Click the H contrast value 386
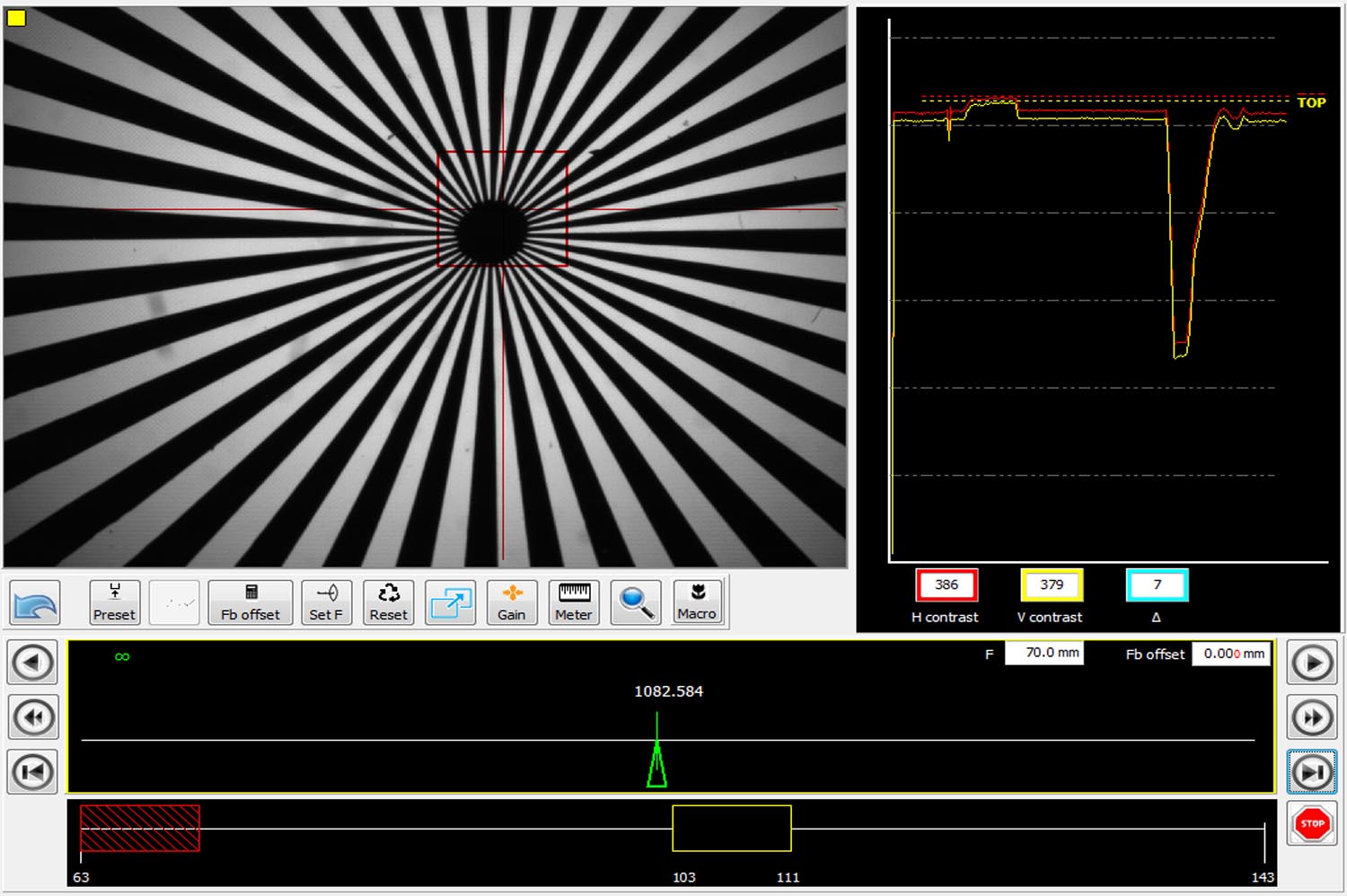The image size is (1347, 896). (x=946, y=584)
